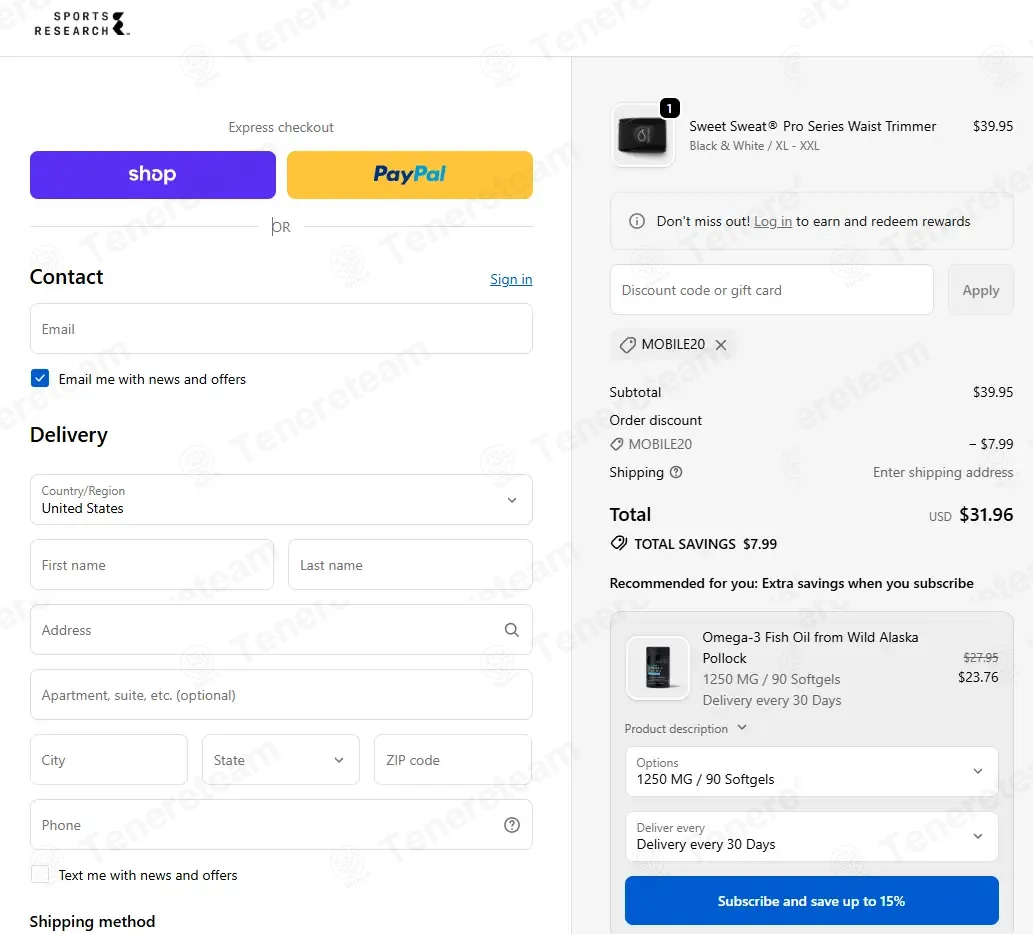The height and width of the screenshot is (934, 1033).
Task: Focus the Apartment, suite field
Action: [x=281, y=695]
